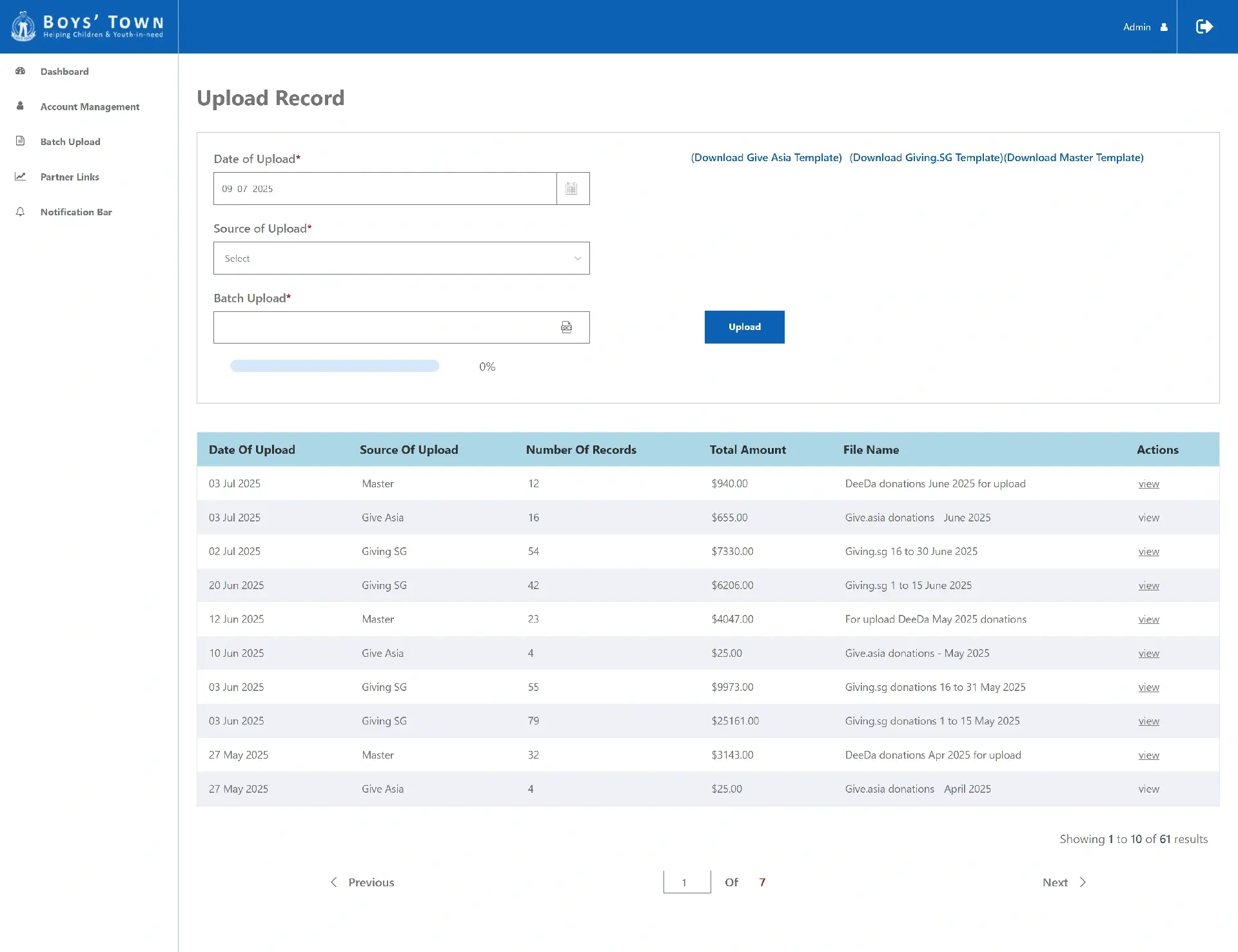
Task: Open Account Management menu item
Action: [90, 107]
